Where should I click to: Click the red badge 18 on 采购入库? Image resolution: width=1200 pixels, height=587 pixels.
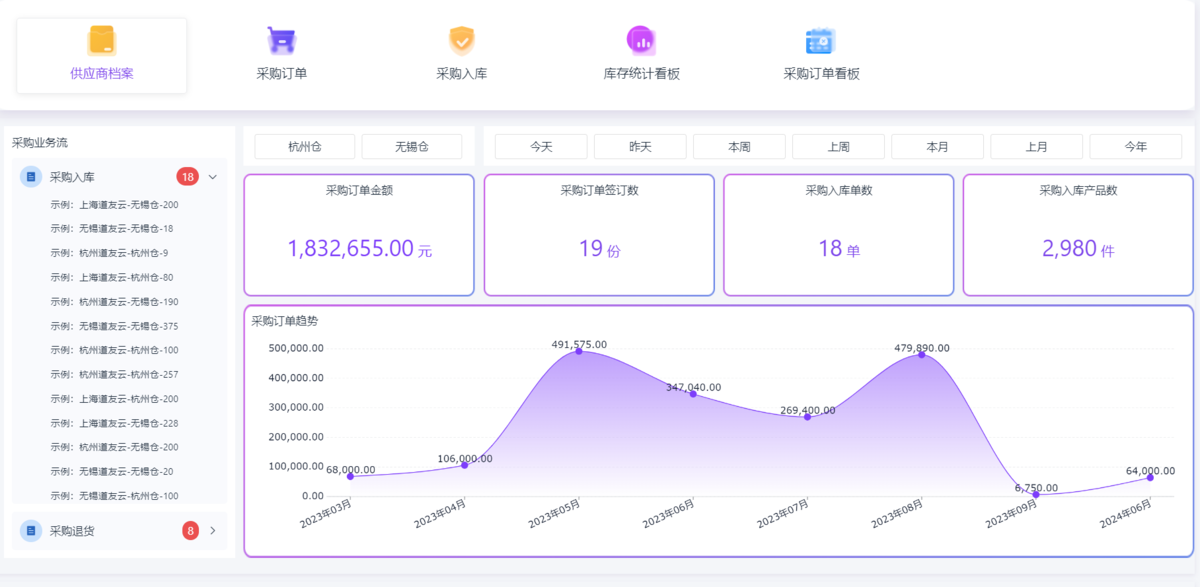187,177
